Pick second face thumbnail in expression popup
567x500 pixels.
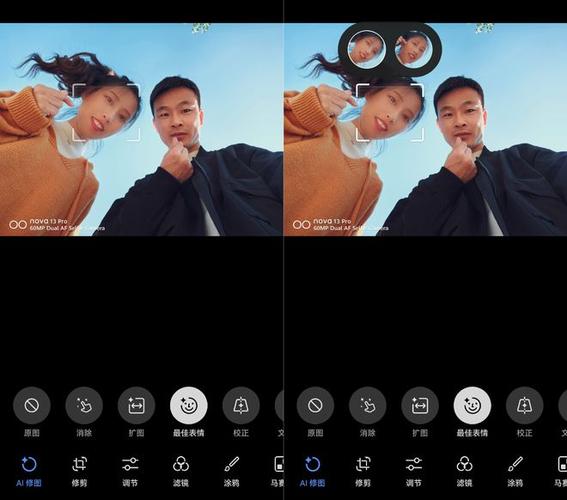[x=414, y=49]
